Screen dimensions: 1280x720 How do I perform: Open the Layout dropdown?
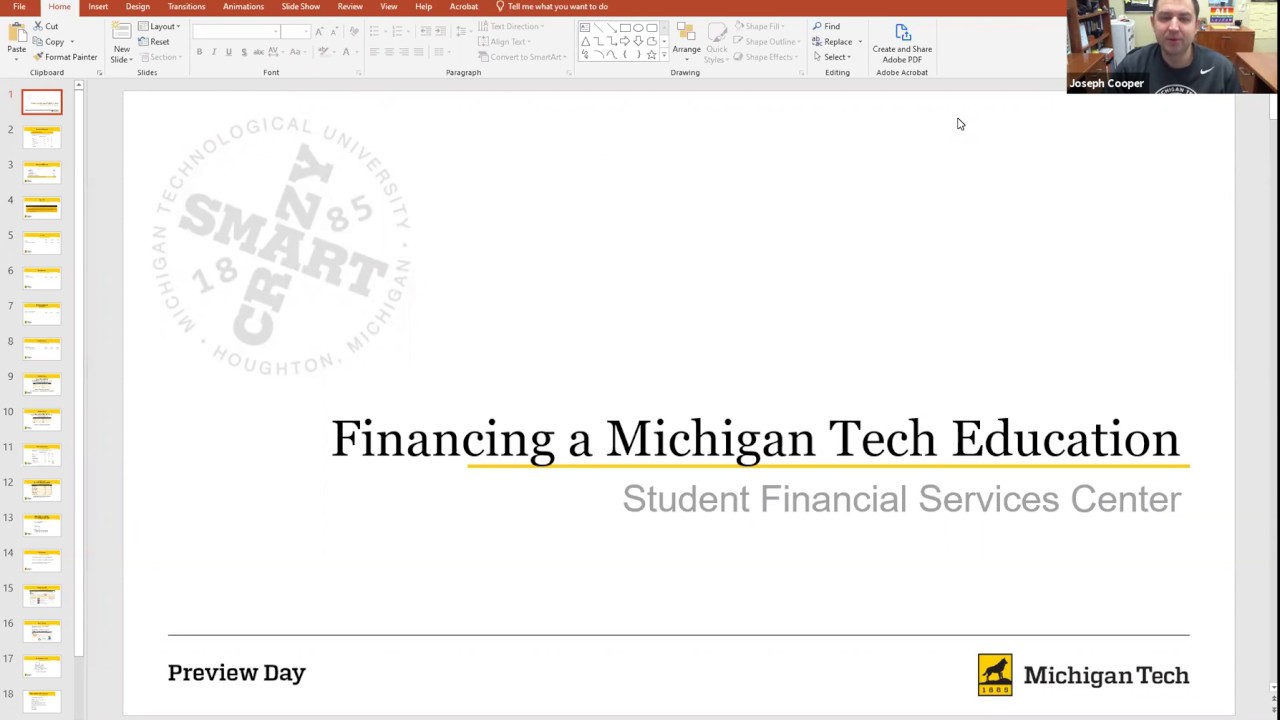[159, 26]
